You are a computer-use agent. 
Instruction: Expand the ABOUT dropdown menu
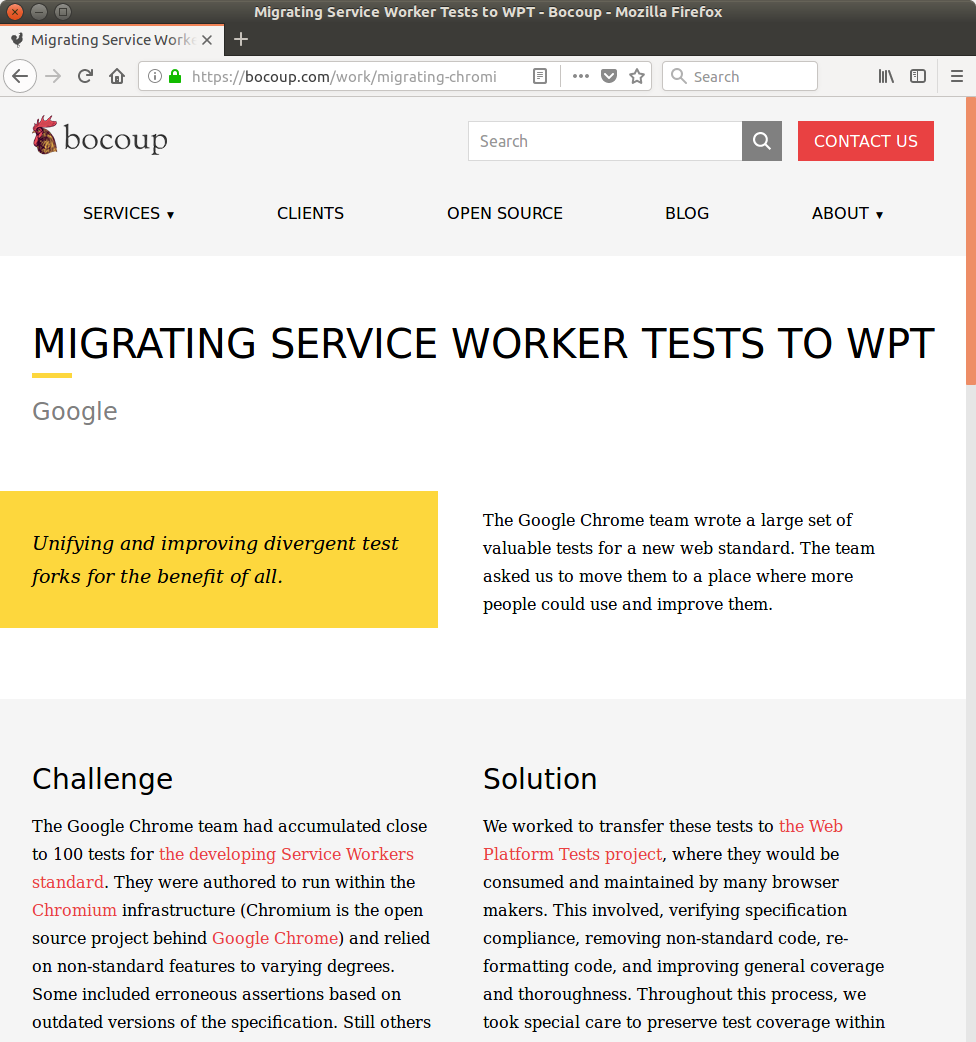(x=848, y=213)
